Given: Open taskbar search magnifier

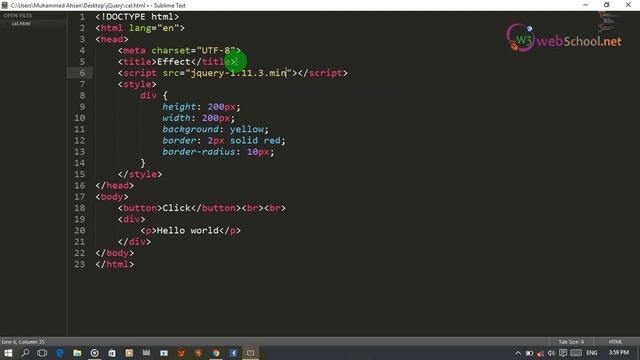Looking at the screenshot, I should (x=25, y=353).
